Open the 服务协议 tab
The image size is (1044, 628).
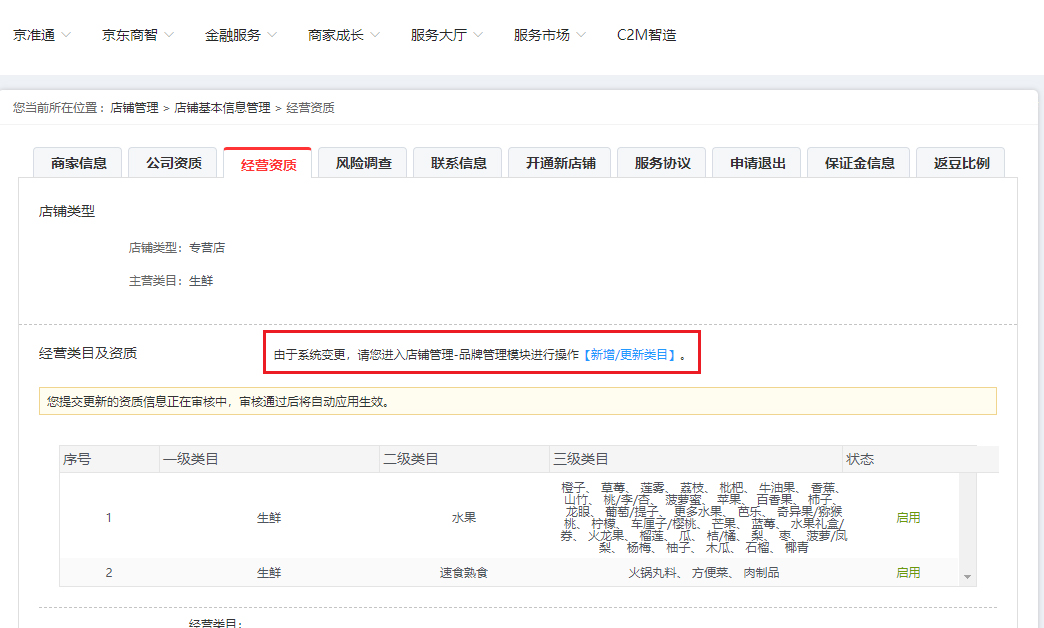click(x=662, y=162)
